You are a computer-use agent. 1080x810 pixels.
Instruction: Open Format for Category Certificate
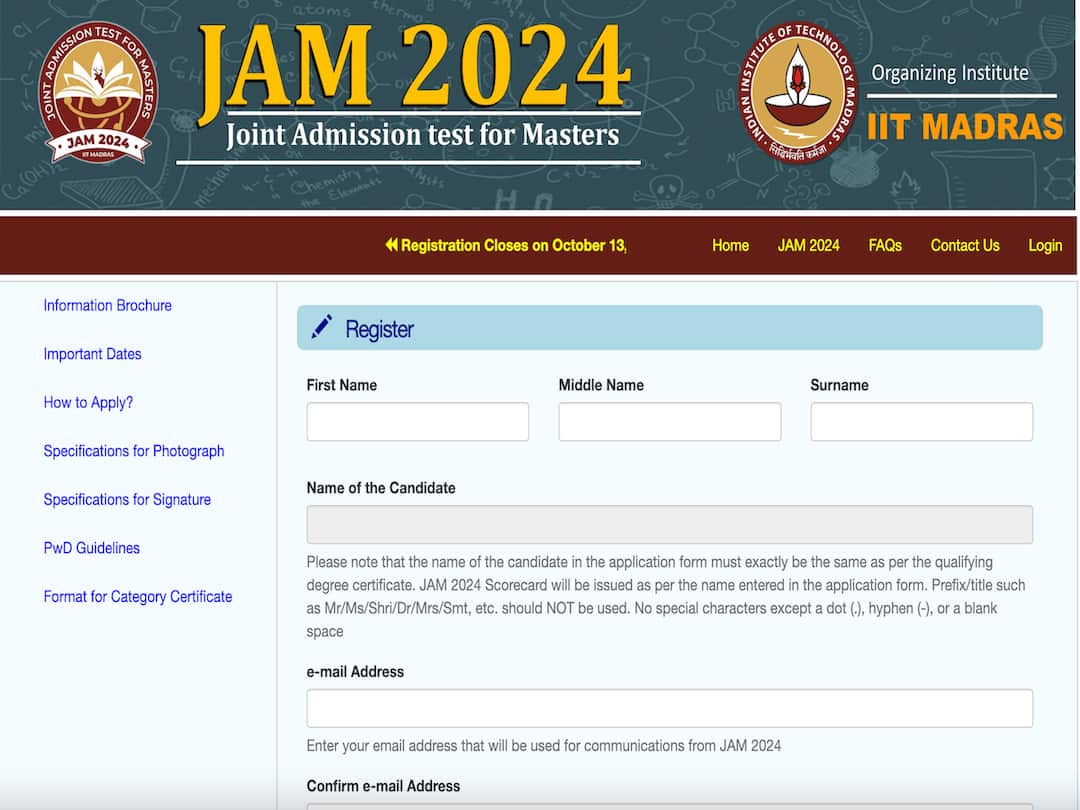pos(137,596)
